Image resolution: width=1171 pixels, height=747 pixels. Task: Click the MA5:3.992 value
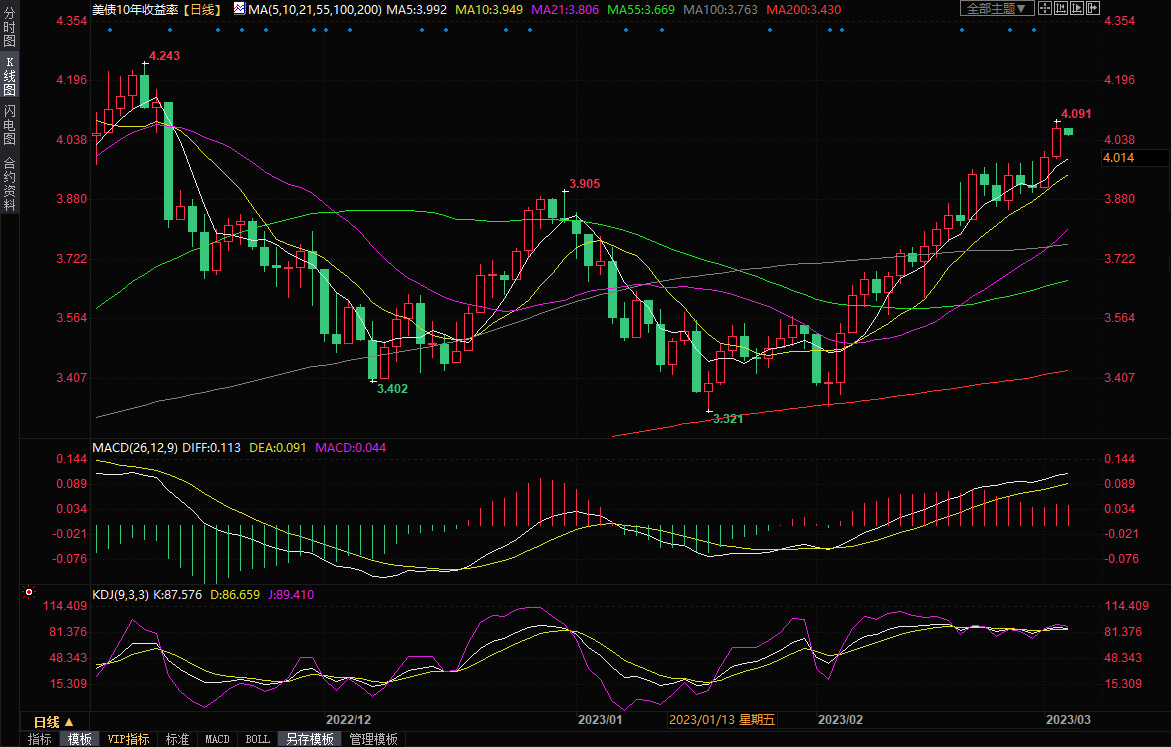(x=416, y=10)
